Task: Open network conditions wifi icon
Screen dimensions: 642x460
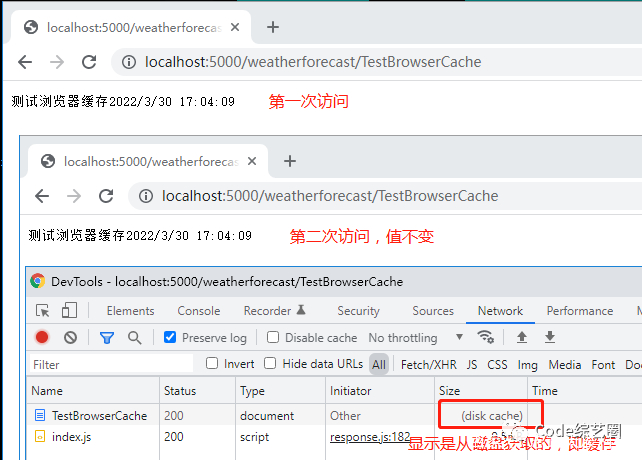Action: (x=486, y=338)
